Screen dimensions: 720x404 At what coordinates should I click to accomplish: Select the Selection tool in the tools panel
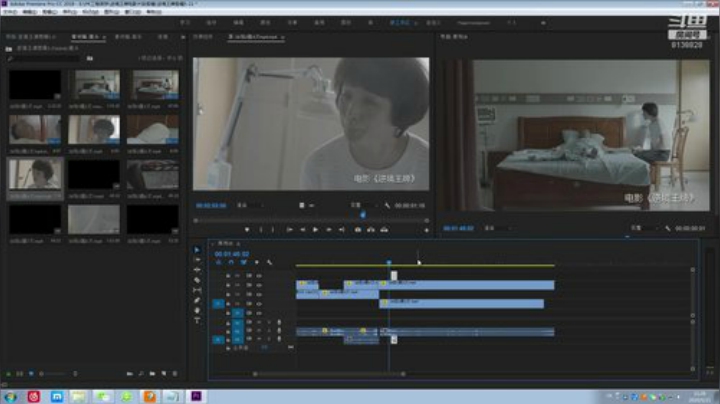[x=197, y=250]
